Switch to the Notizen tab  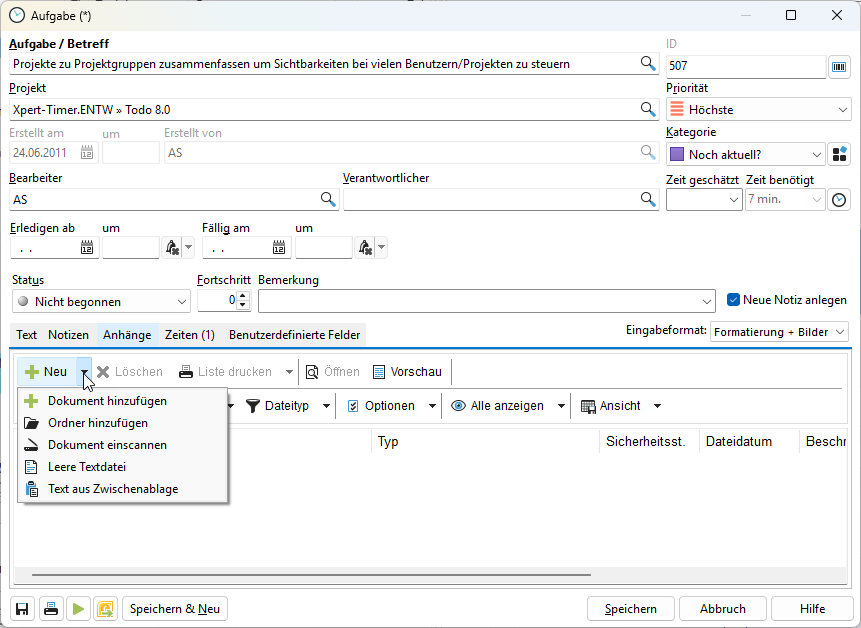tap(68, 335)
